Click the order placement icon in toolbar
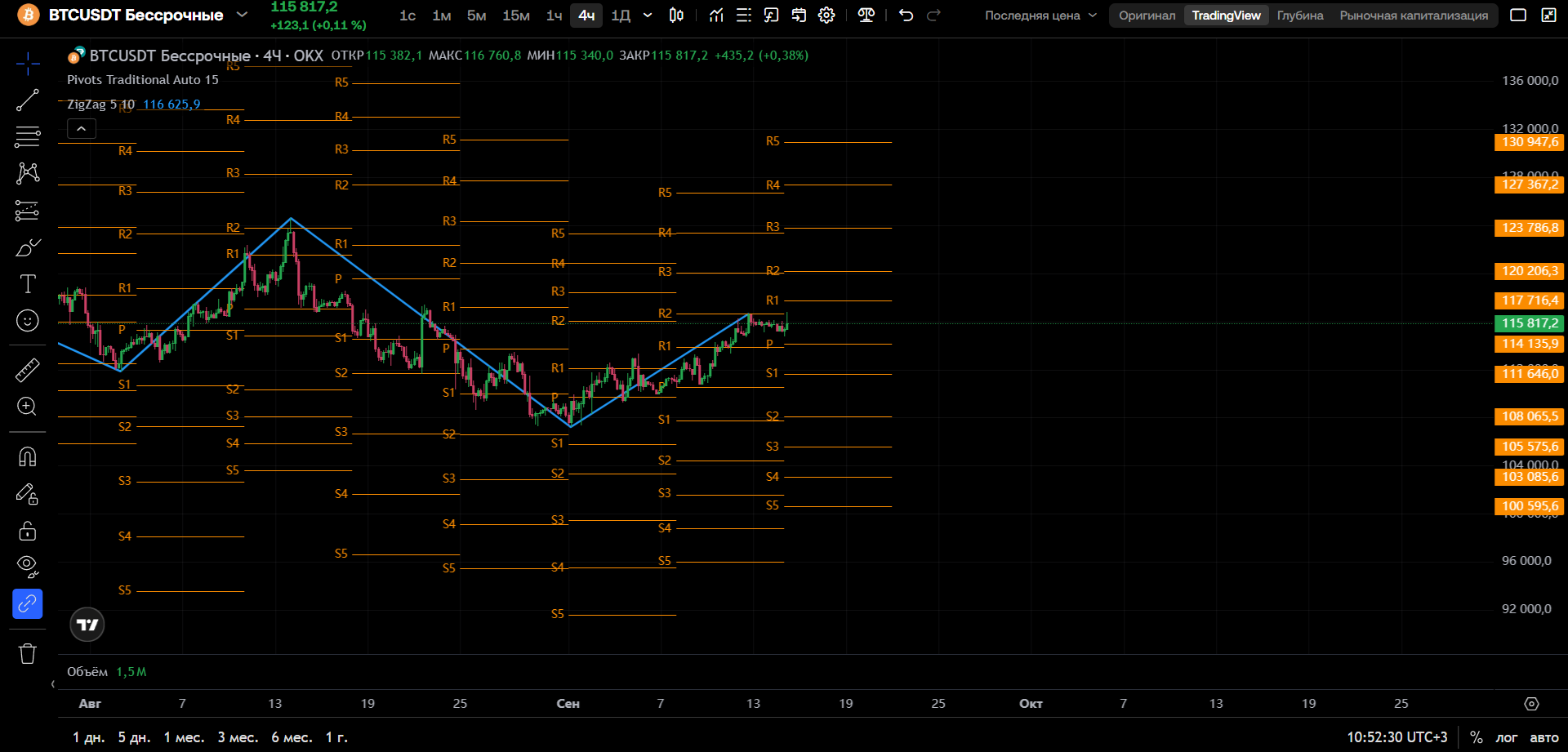Screen dimensions: 1568x752 pos(799,15)
